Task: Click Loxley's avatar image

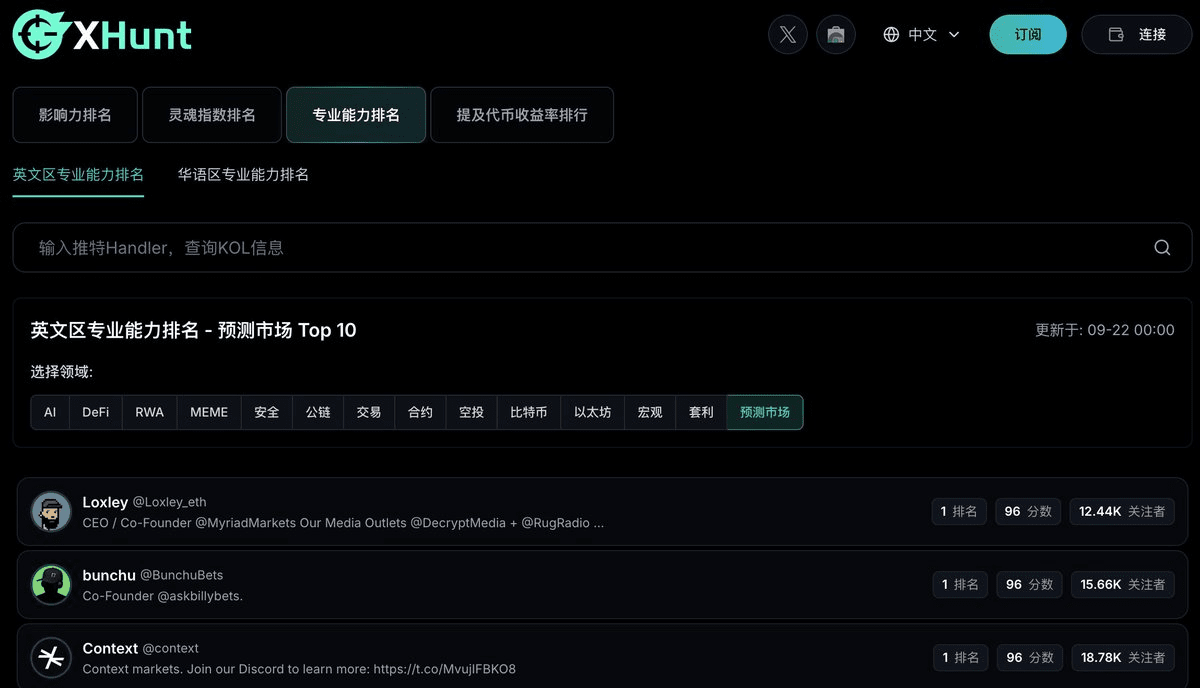Action: click(x=51, y=511)
